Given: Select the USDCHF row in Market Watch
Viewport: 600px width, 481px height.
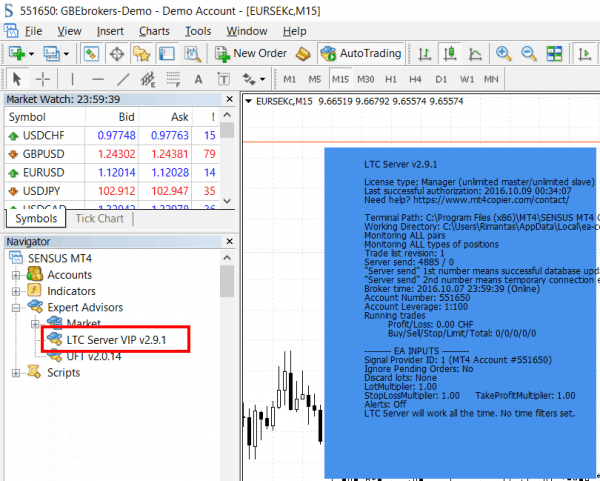Looking at the screenshot, I should (x=112, y=135).
